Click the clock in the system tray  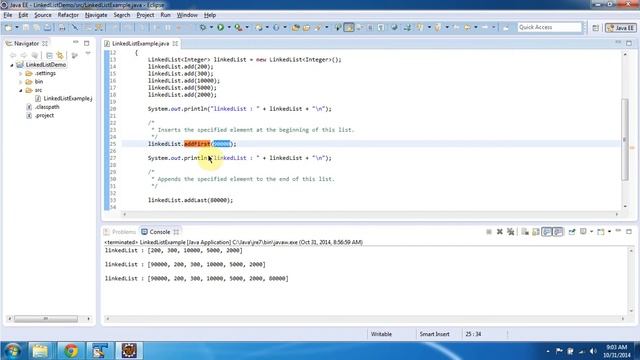coord(617,351)
